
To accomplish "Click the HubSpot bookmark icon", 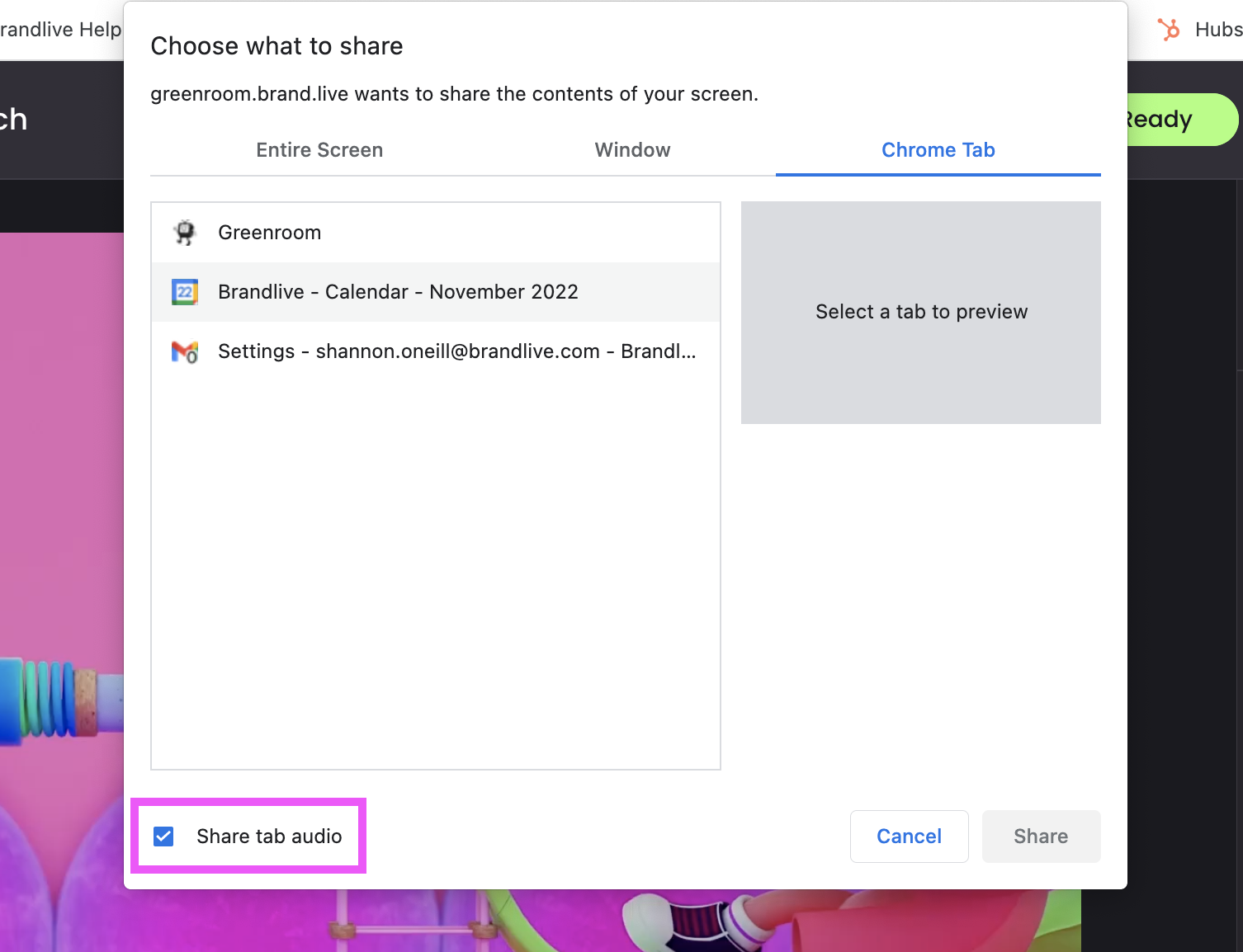I will (x=1168, y=30).
